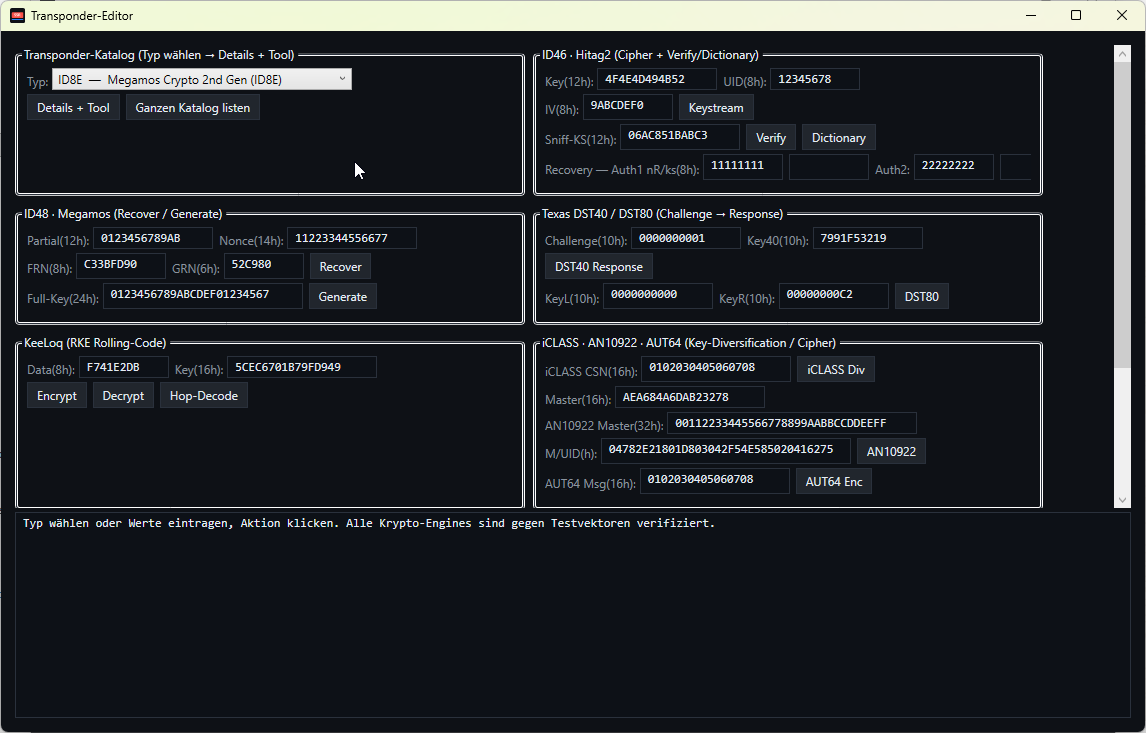1146x733 pixels.
Task: Minimize the Transponder-Editor window
Action: tap(1031, 15)
